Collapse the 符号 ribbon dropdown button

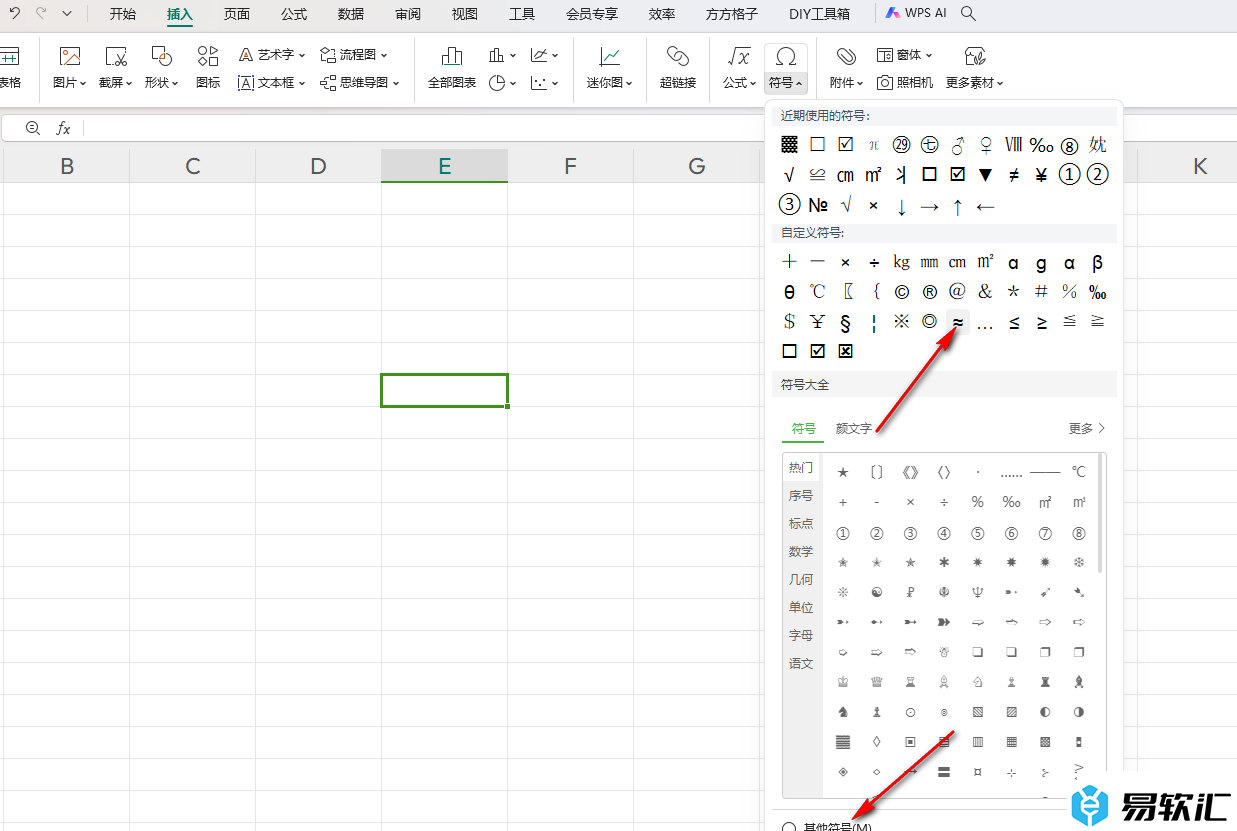click(786, 83)
